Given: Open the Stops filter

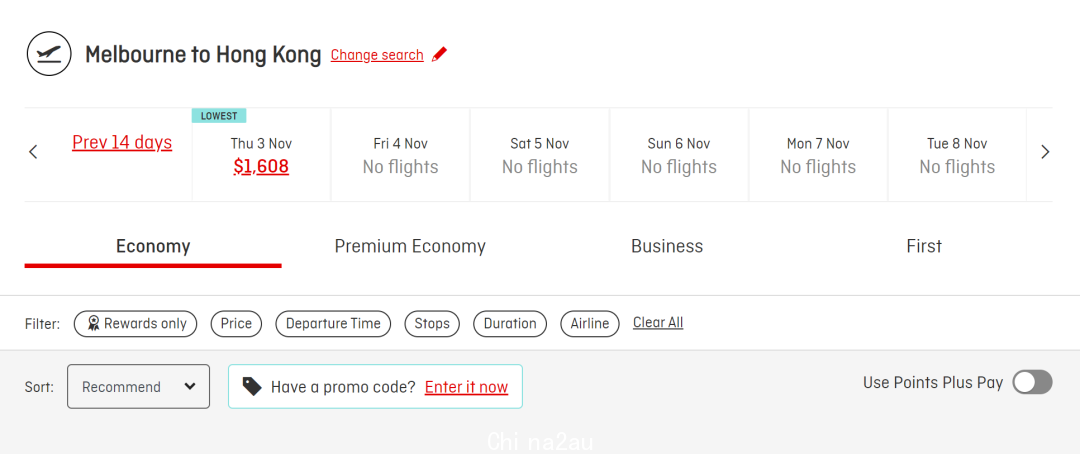Looking at the screenshot, I should coord(432,324).
